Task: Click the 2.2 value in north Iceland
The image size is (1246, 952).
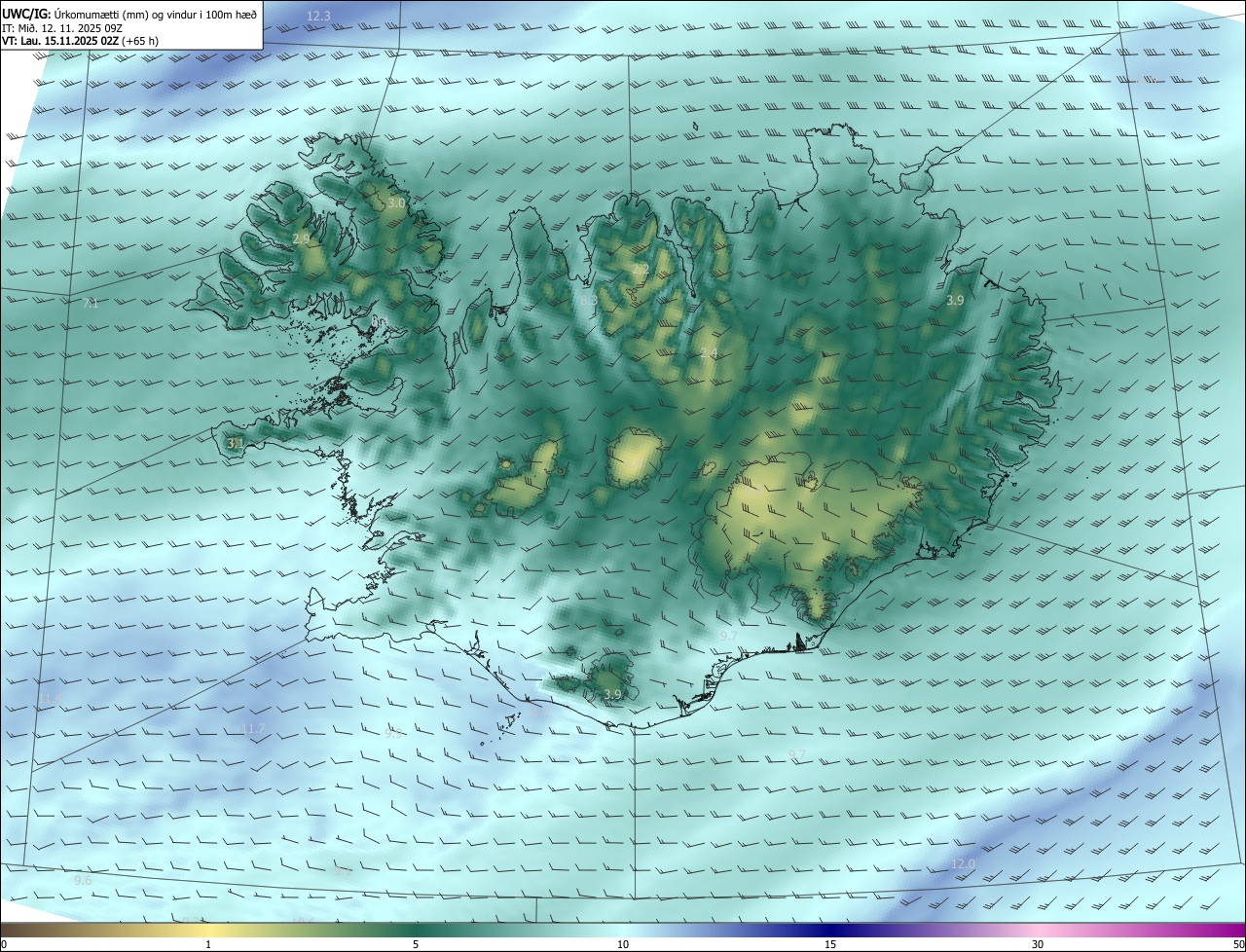Action: point(640,269)
